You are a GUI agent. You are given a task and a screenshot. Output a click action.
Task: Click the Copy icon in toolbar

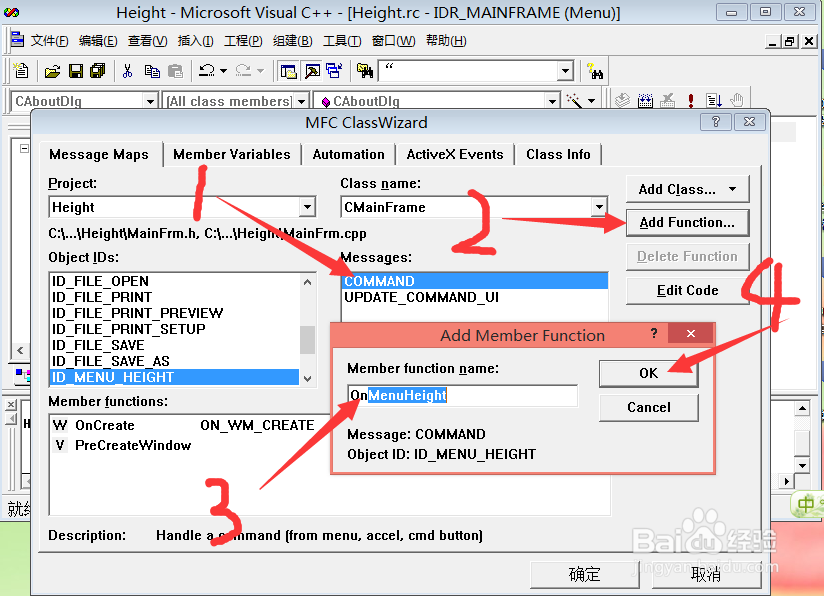pos(152,70)
